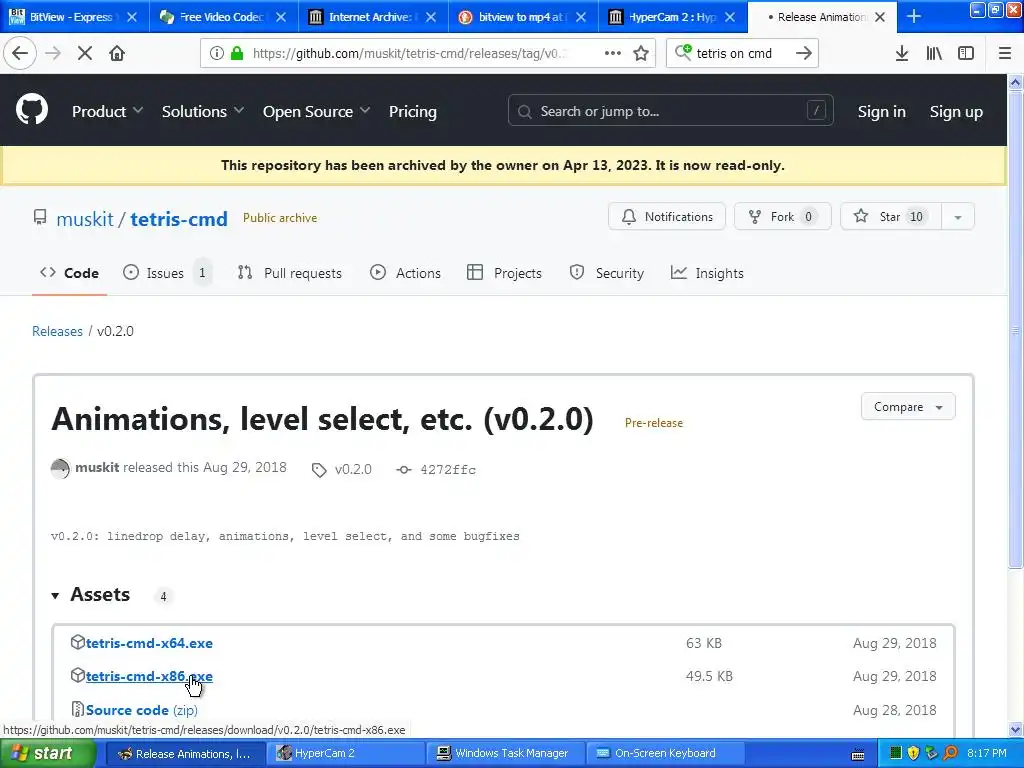Screen dimensions: 1024x768
Task: Download tetris-cmd-x64.exe
Action: click(149, 643)
